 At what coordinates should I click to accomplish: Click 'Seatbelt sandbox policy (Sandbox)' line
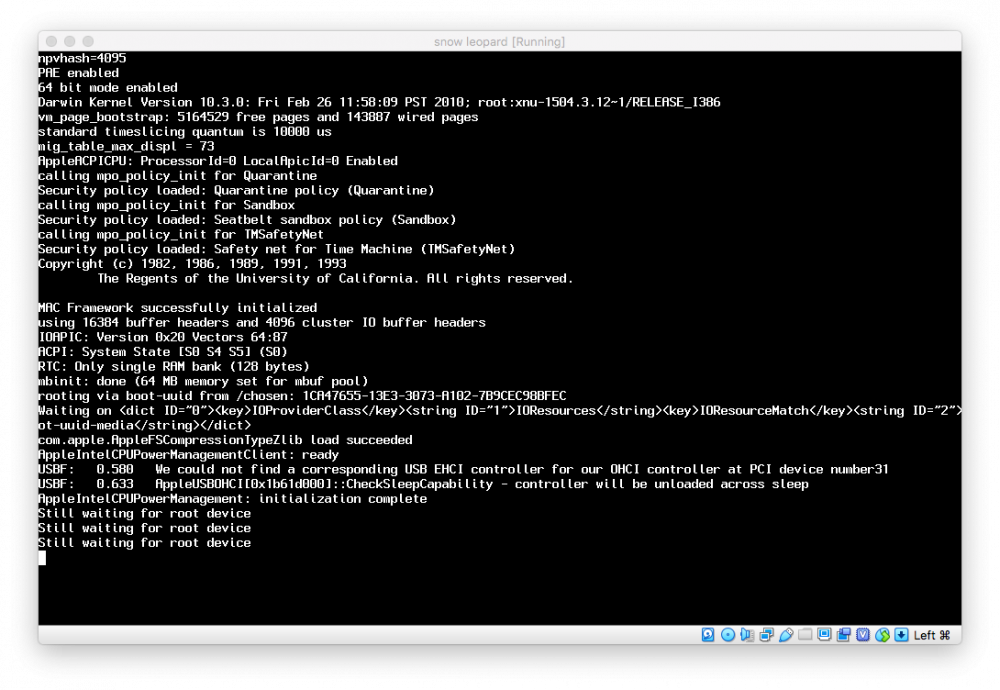tap(247, 219)
